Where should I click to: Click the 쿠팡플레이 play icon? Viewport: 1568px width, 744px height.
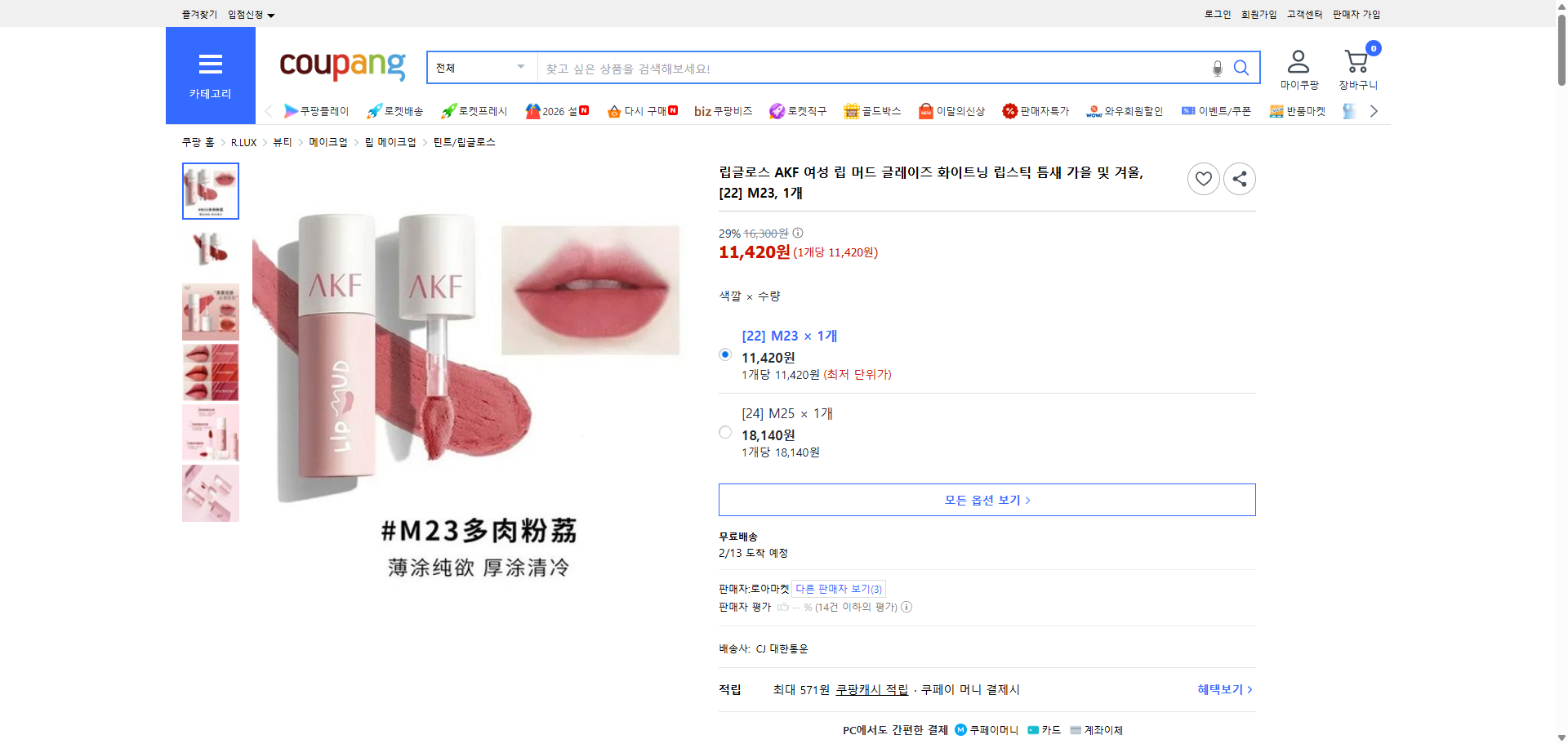292,110
